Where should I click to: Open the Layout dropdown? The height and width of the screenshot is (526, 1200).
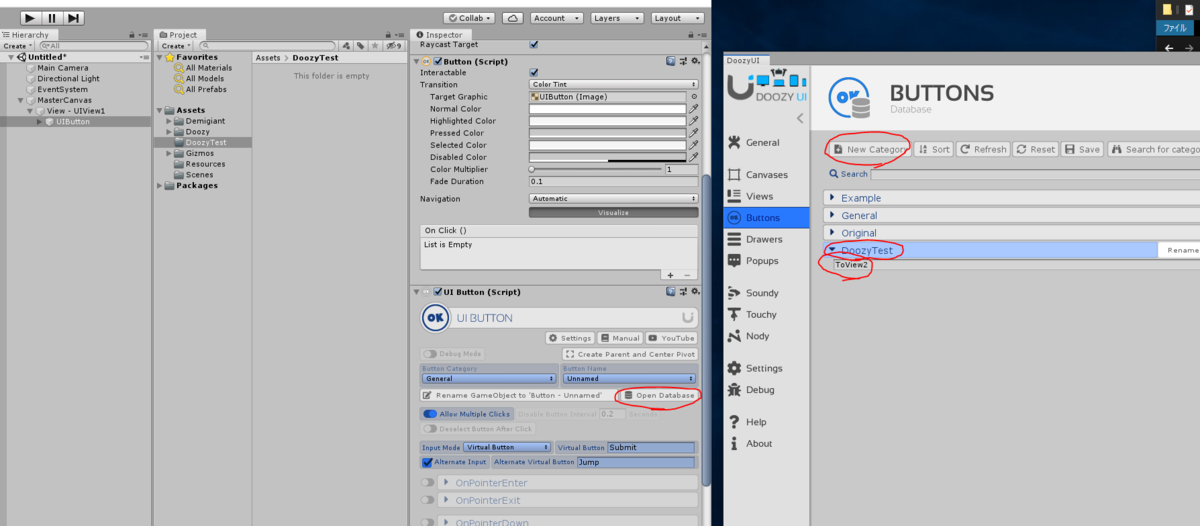678,18
